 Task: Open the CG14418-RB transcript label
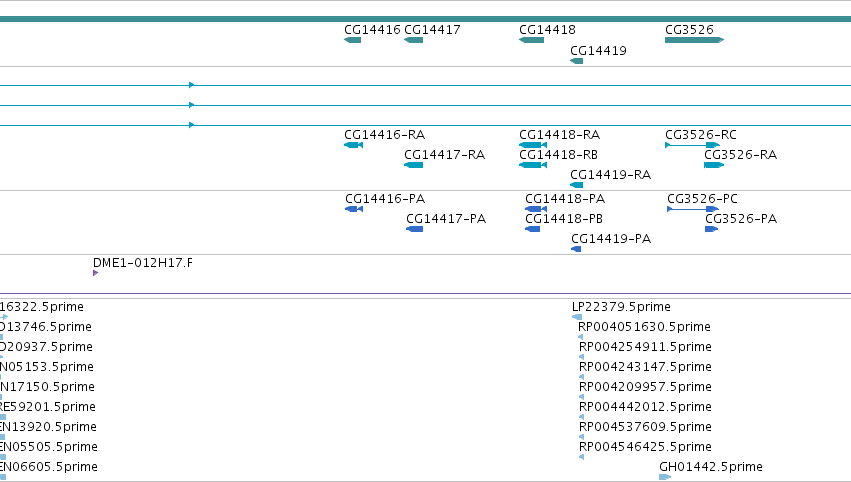click(x=558, y=155)
